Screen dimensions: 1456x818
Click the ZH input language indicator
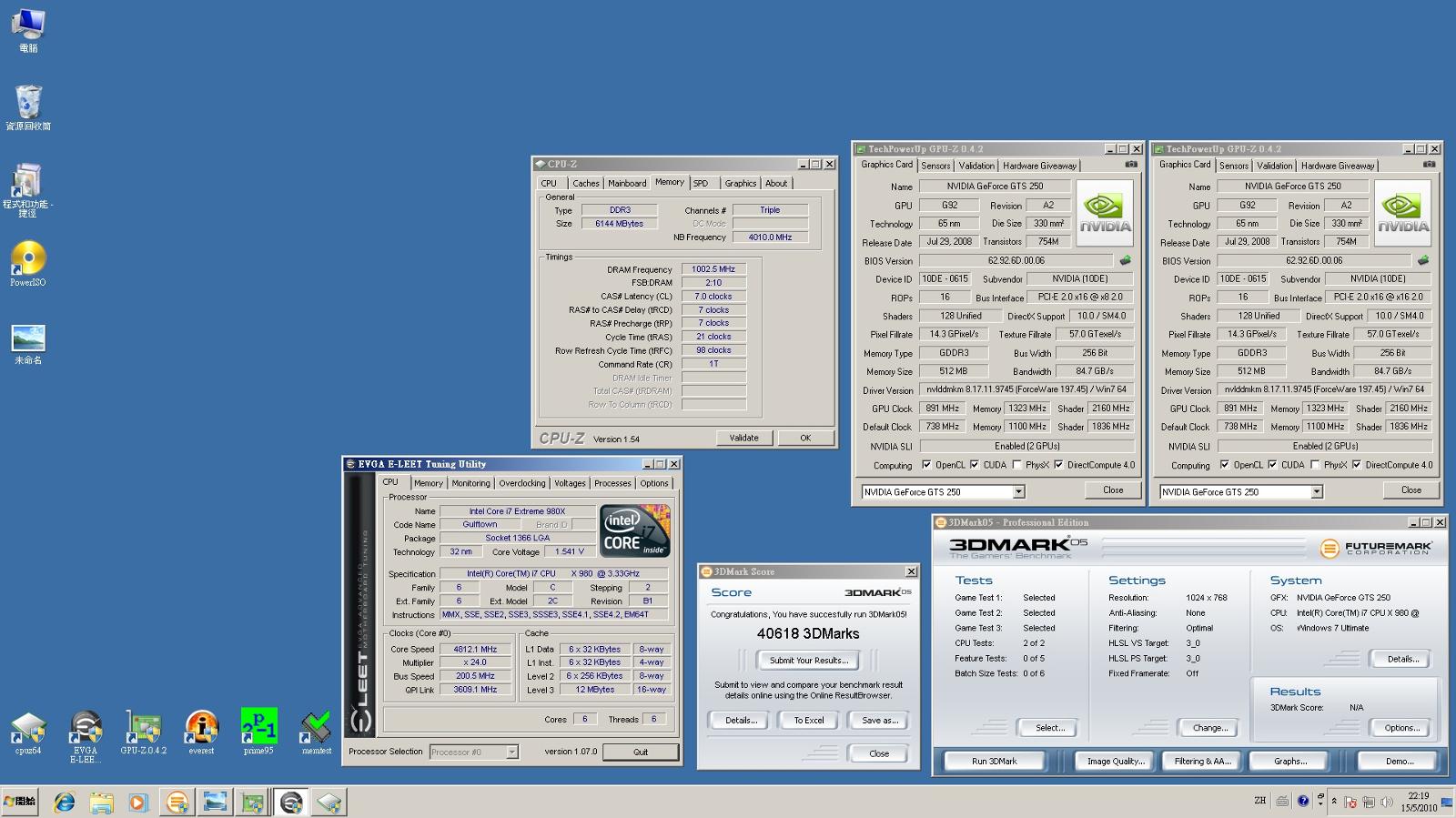[1259, 801]
